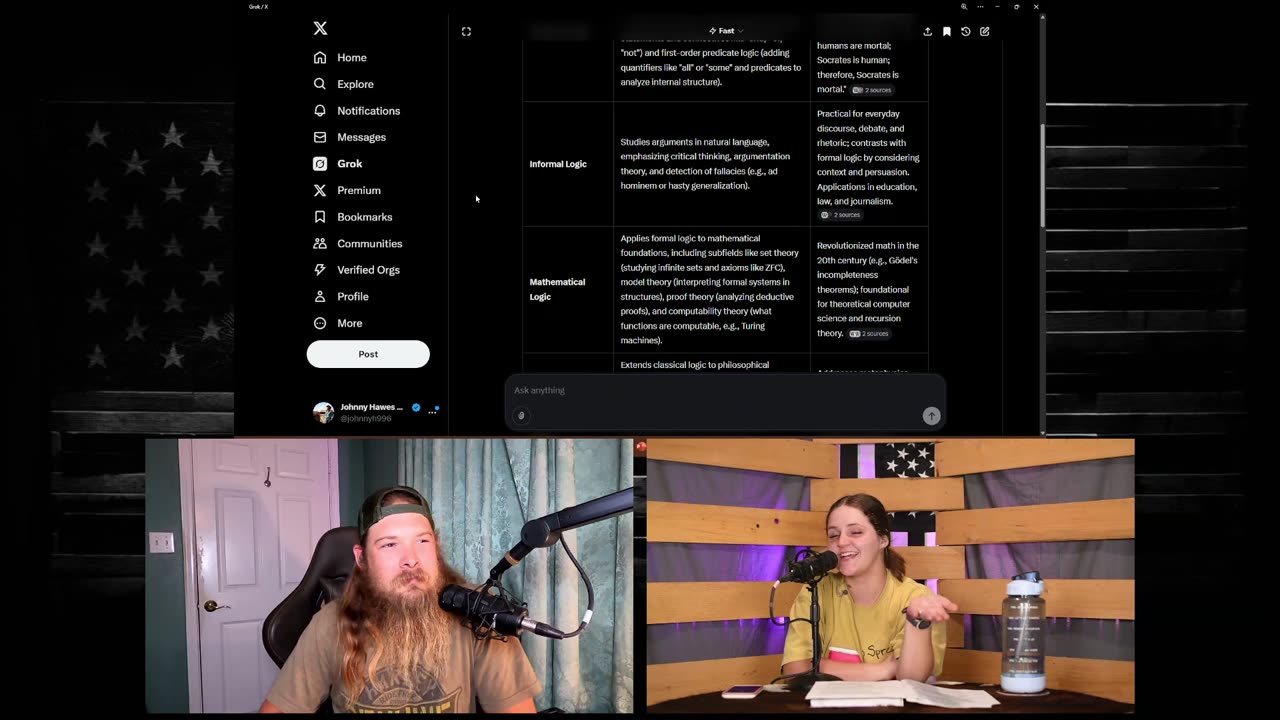
Task: Click the browser zoom magnifier icon
Action: pos(964,7)
